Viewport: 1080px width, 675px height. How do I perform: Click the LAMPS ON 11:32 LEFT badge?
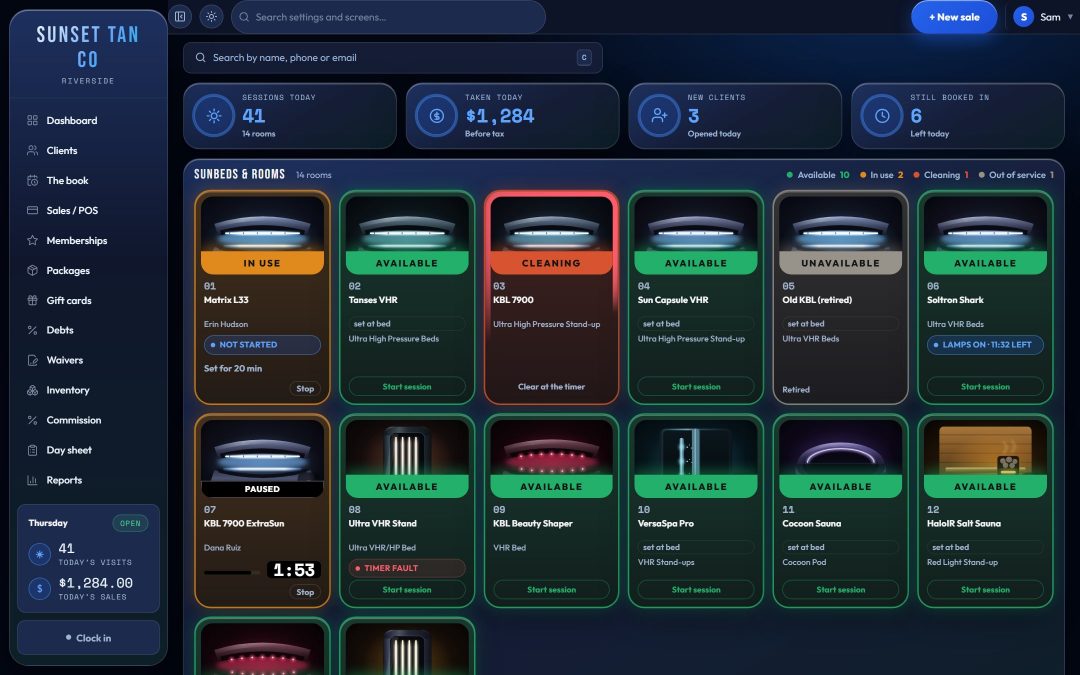coord(985,344)
